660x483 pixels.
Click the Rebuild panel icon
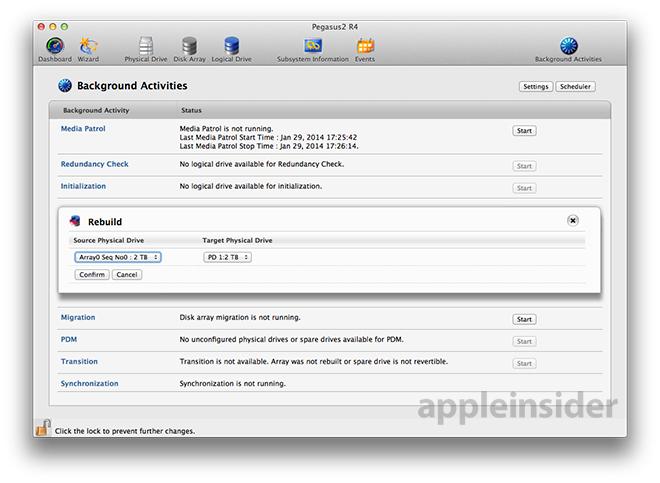pyautogui.click(x=75, y=221)
